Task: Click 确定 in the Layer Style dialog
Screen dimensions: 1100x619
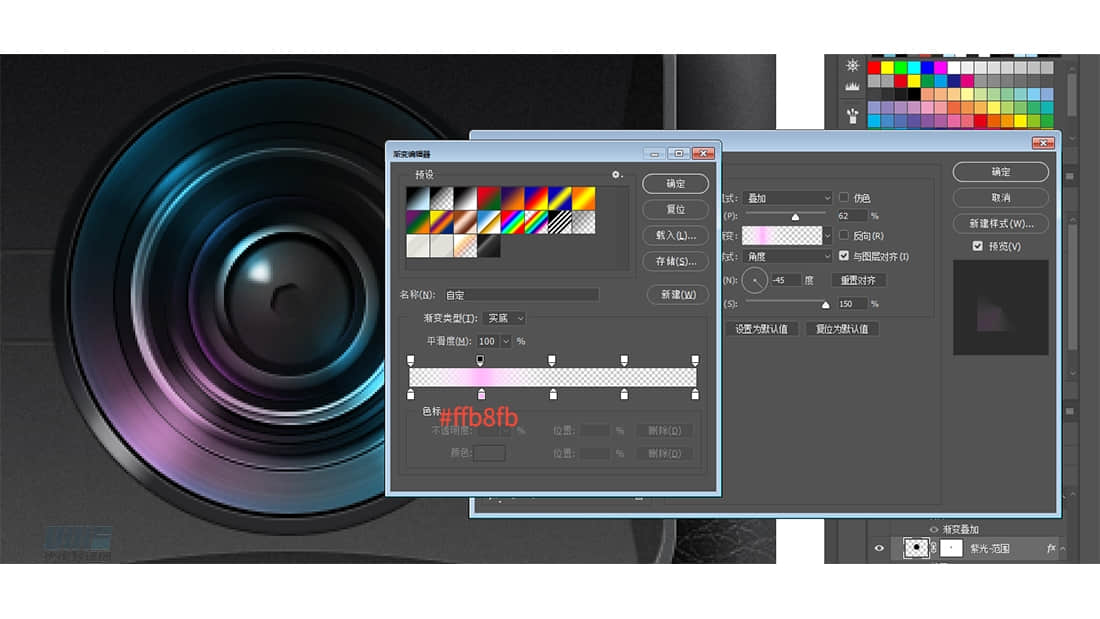Action: [x=1001, y=171]
